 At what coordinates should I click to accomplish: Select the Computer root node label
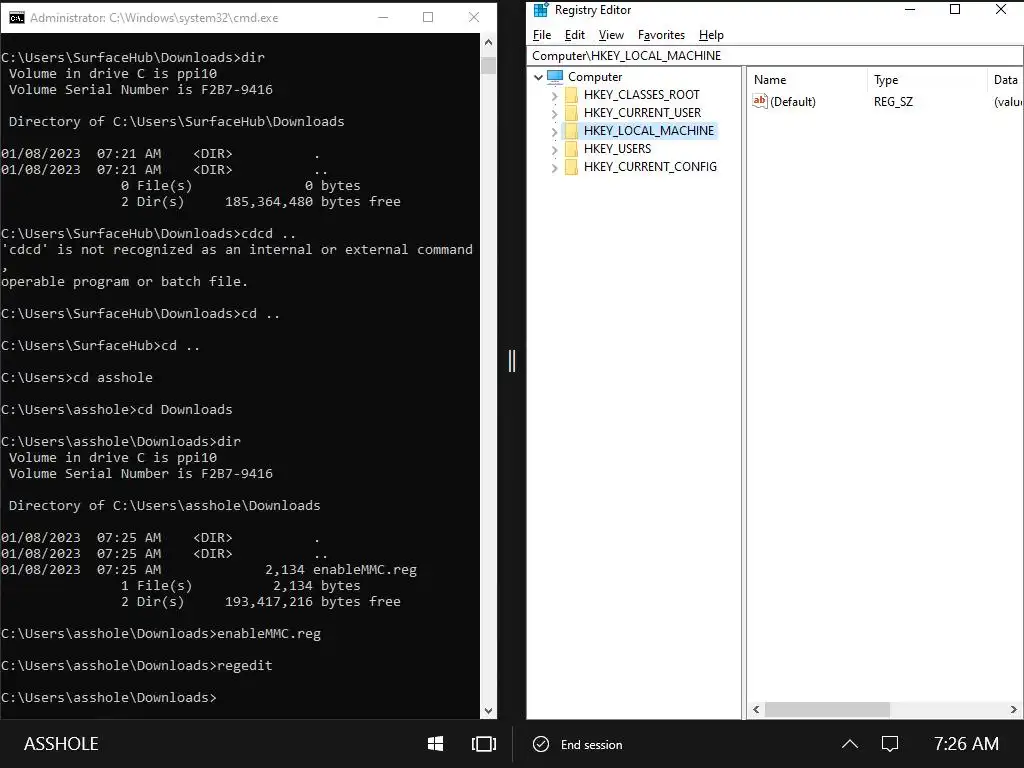pos(595,77)
